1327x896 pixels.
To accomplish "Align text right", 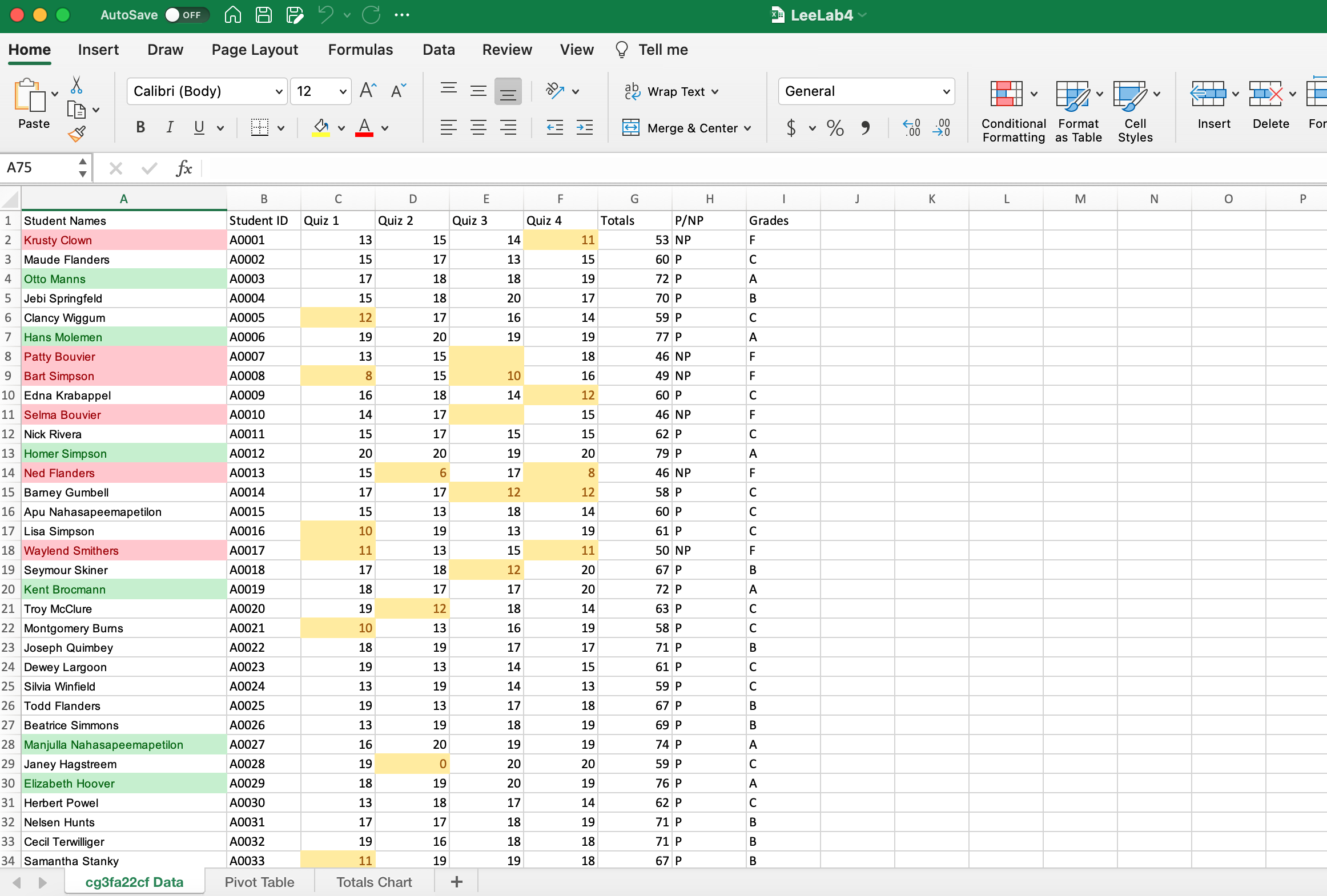I will (508, 127).
